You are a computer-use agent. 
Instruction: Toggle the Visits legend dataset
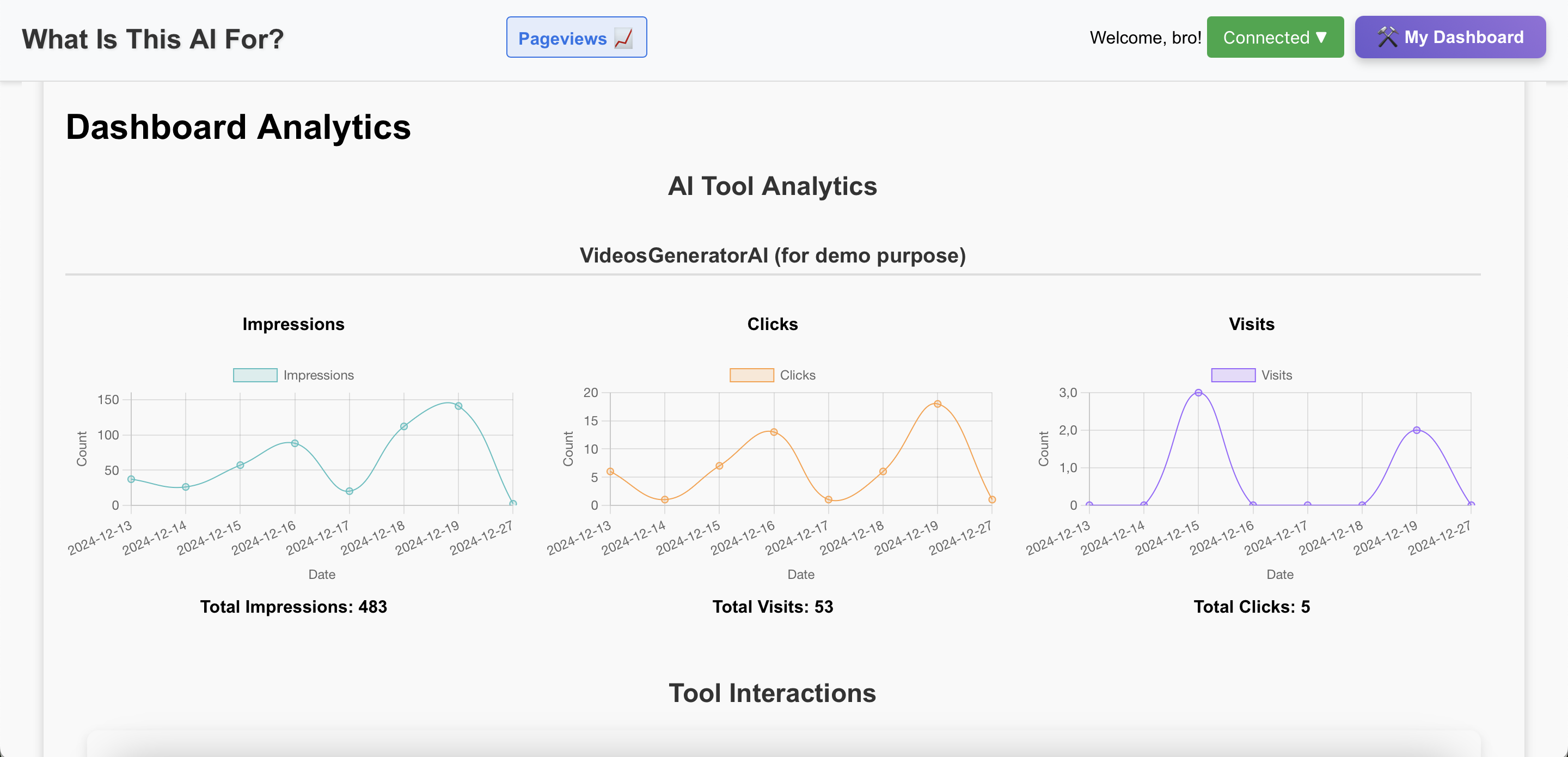click(1276, 375)
